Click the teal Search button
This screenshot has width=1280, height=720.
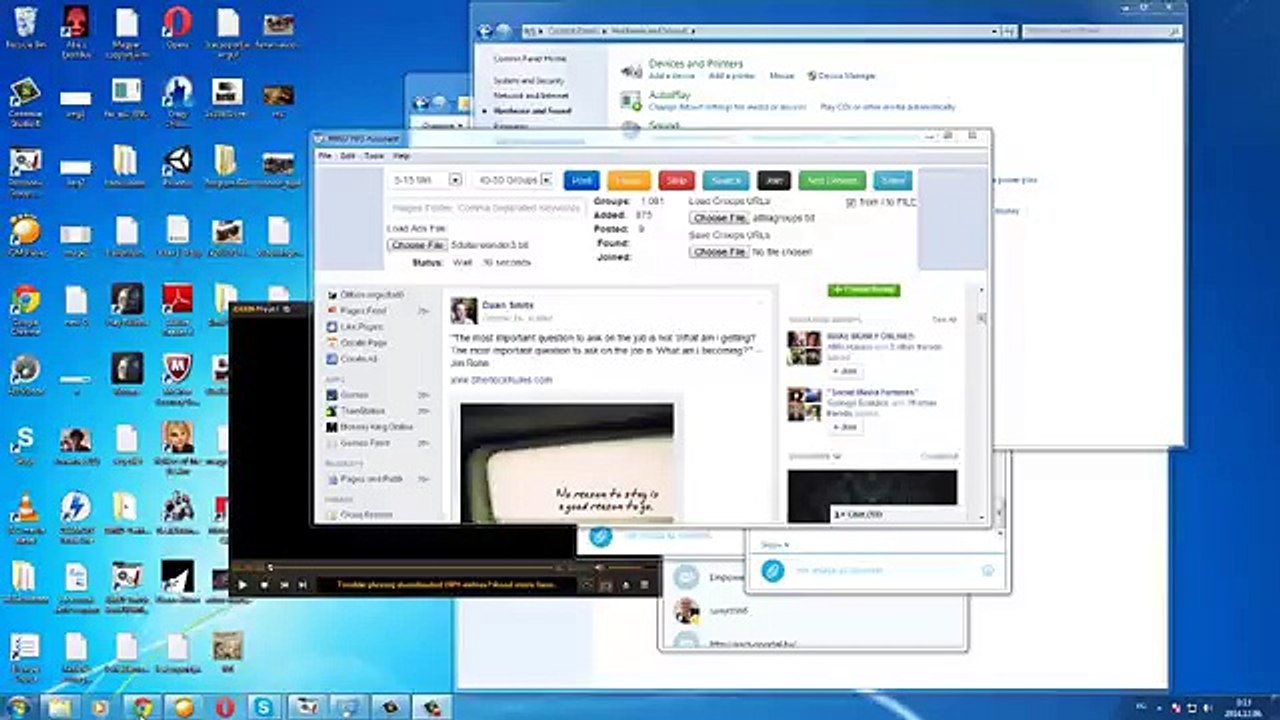[726, 180]
